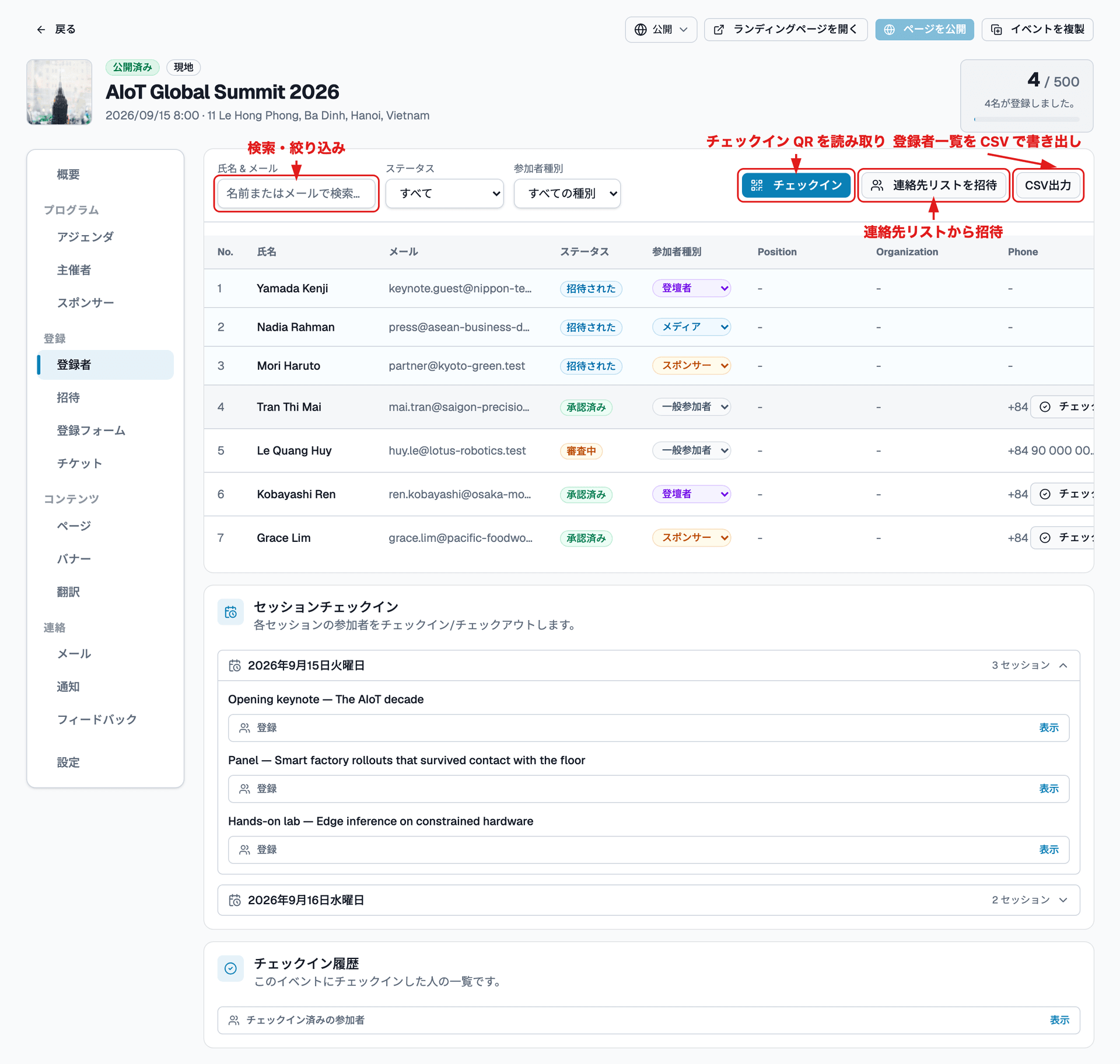Screen dimensions: 1120x1064
Task: Open 一般参加者 type dropdown for Le Quang Huy
Action: pos(691,450)
